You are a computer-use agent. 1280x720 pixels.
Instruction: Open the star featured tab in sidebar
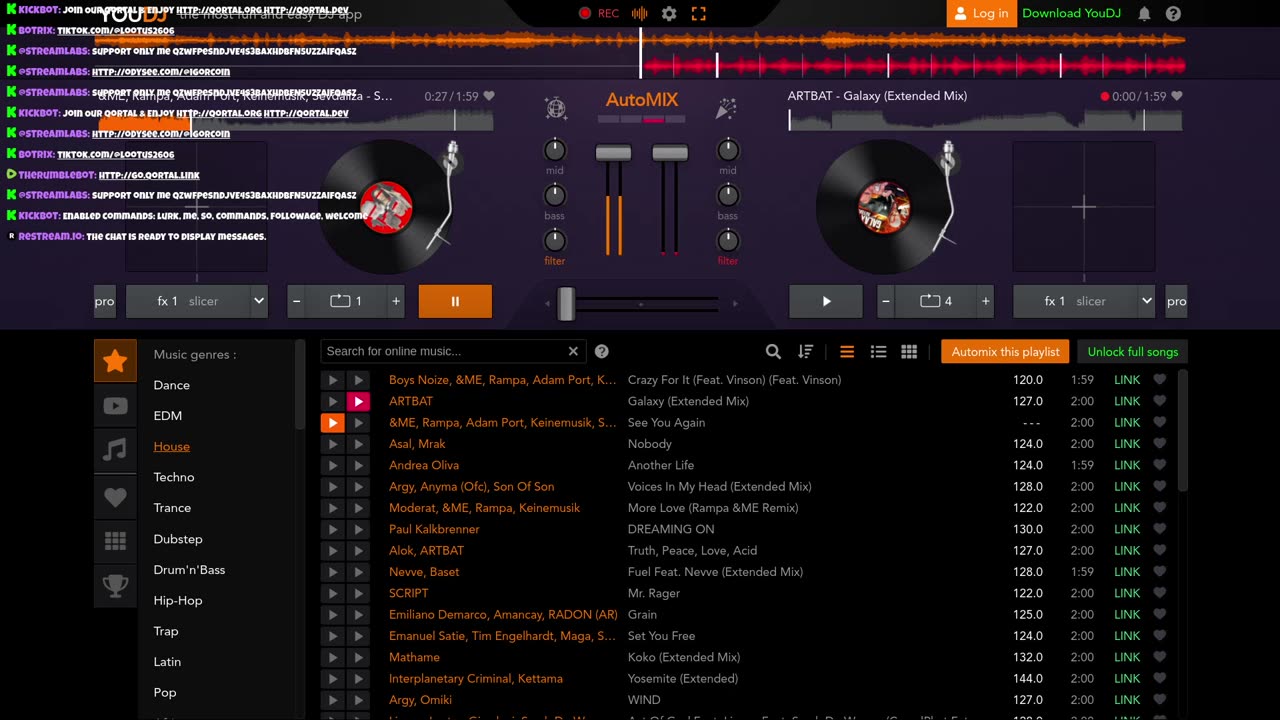tap(115, 360)
